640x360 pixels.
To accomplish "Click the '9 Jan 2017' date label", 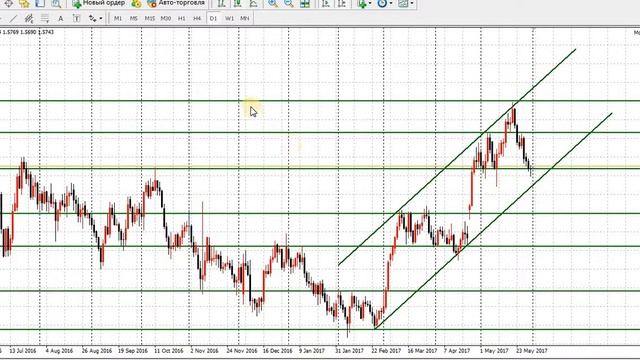I will [312, 351].
